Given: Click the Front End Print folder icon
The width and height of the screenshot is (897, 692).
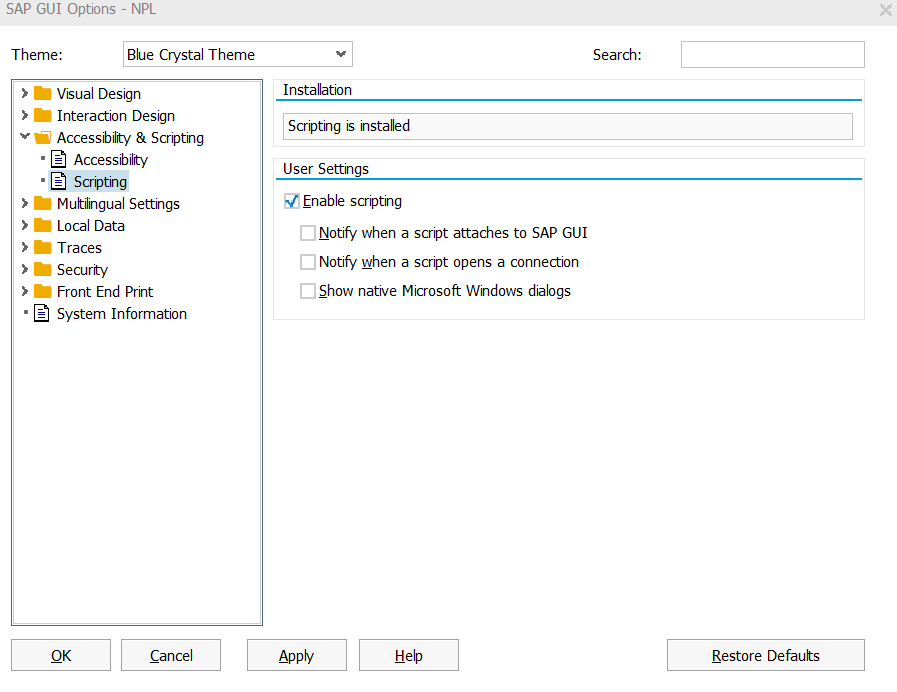Looking at the screenshot, I should coord(42,291).
